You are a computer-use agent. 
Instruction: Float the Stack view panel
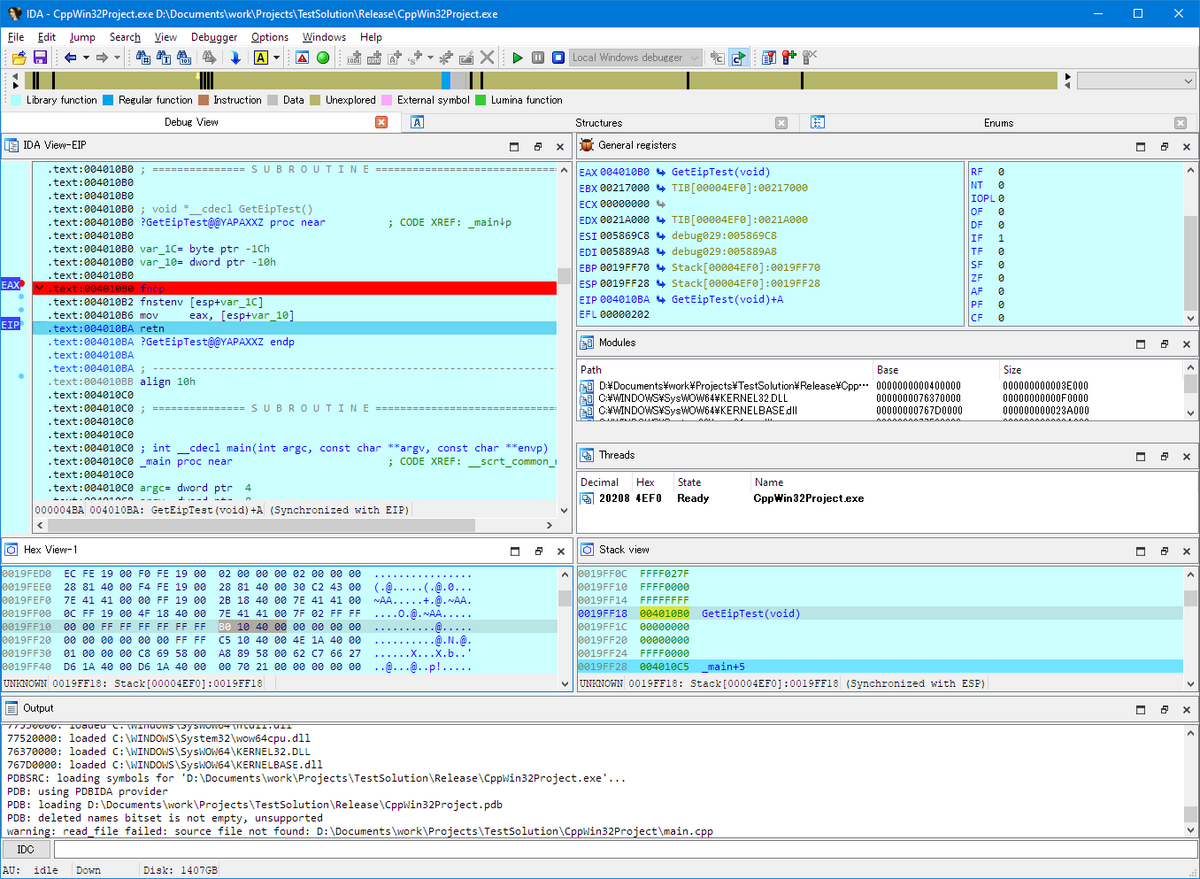(x=1163, y=549)
